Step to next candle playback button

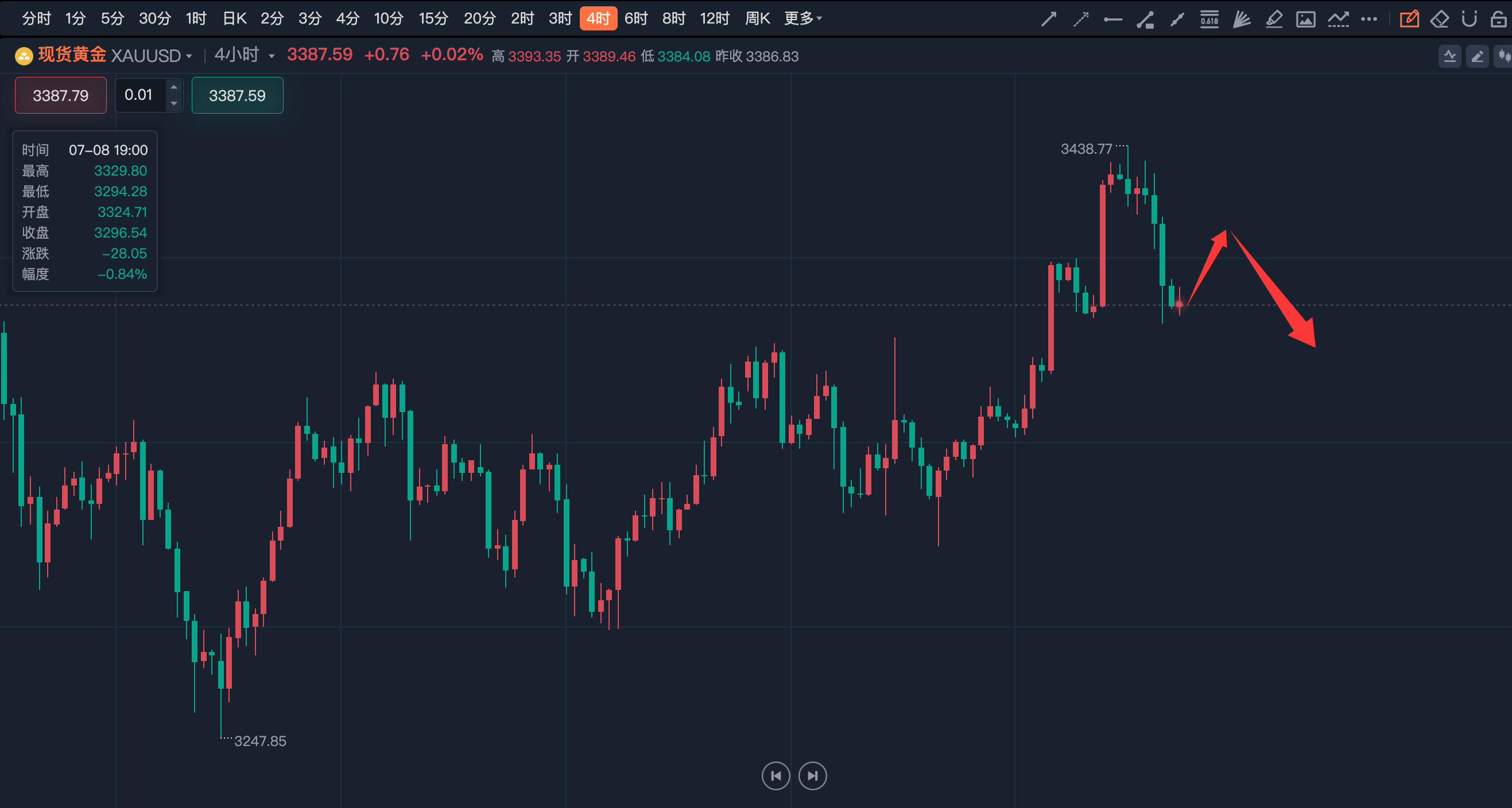[x=812, y=776]
